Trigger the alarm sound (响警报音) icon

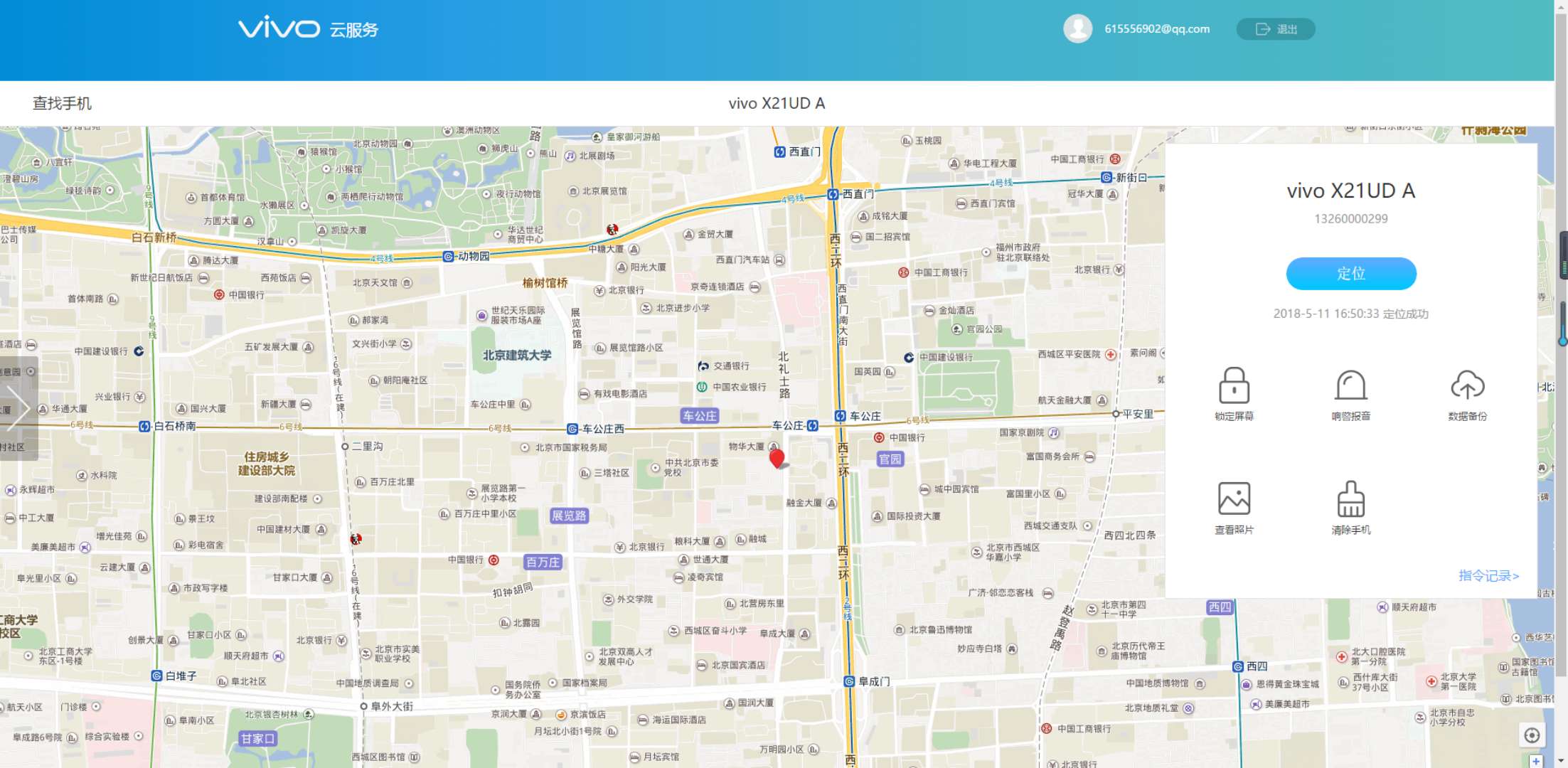coord(1350,387)
